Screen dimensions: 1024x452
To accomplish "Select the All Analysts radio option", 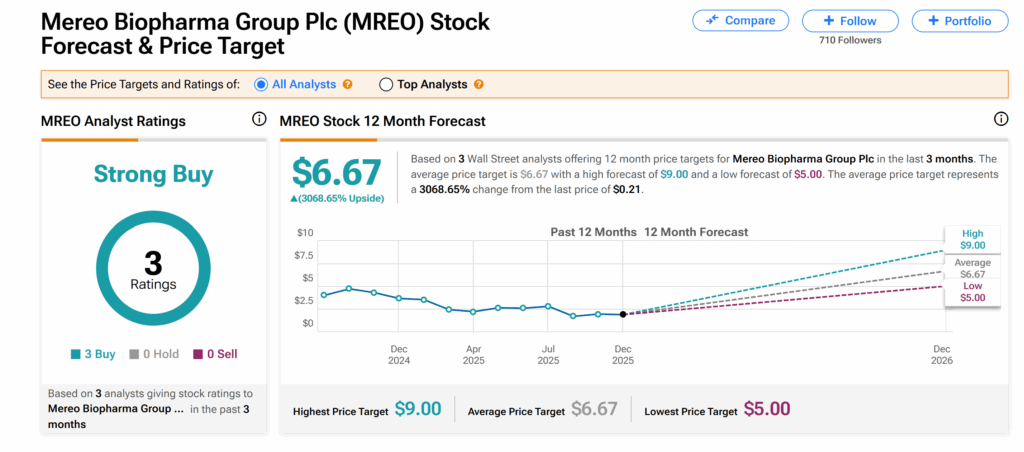I will (262, 85).
